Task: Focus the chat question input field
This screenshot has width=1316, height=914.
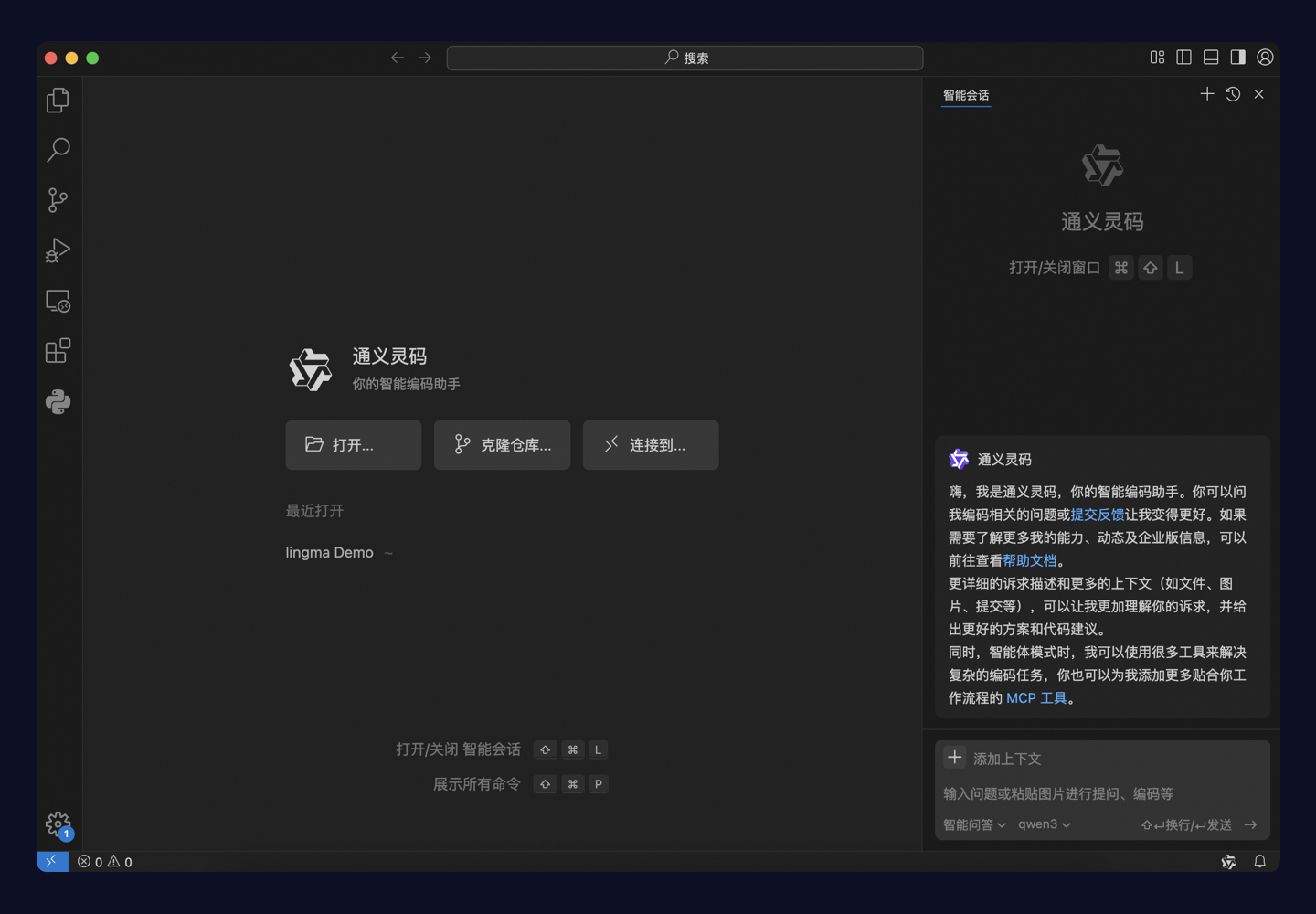Action: 1102,793
